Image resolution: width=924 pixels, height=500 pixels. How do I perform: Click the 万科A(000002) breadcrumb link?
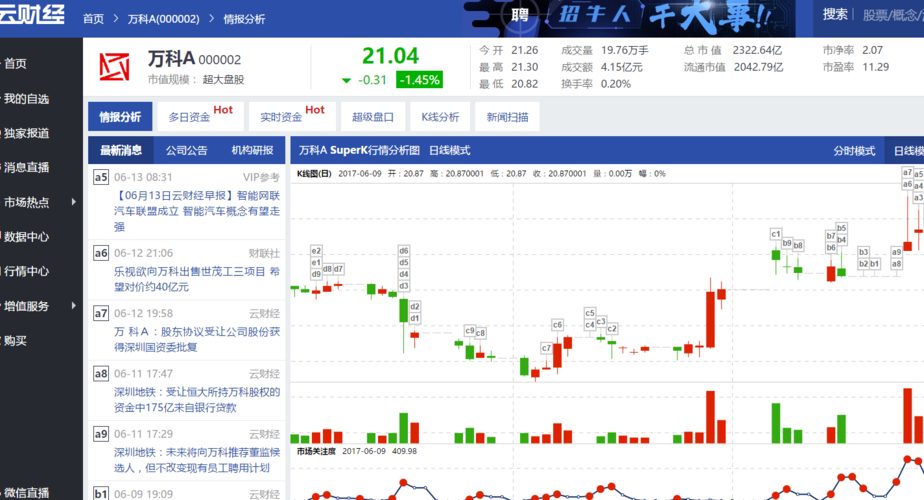[x=163, y=19]
